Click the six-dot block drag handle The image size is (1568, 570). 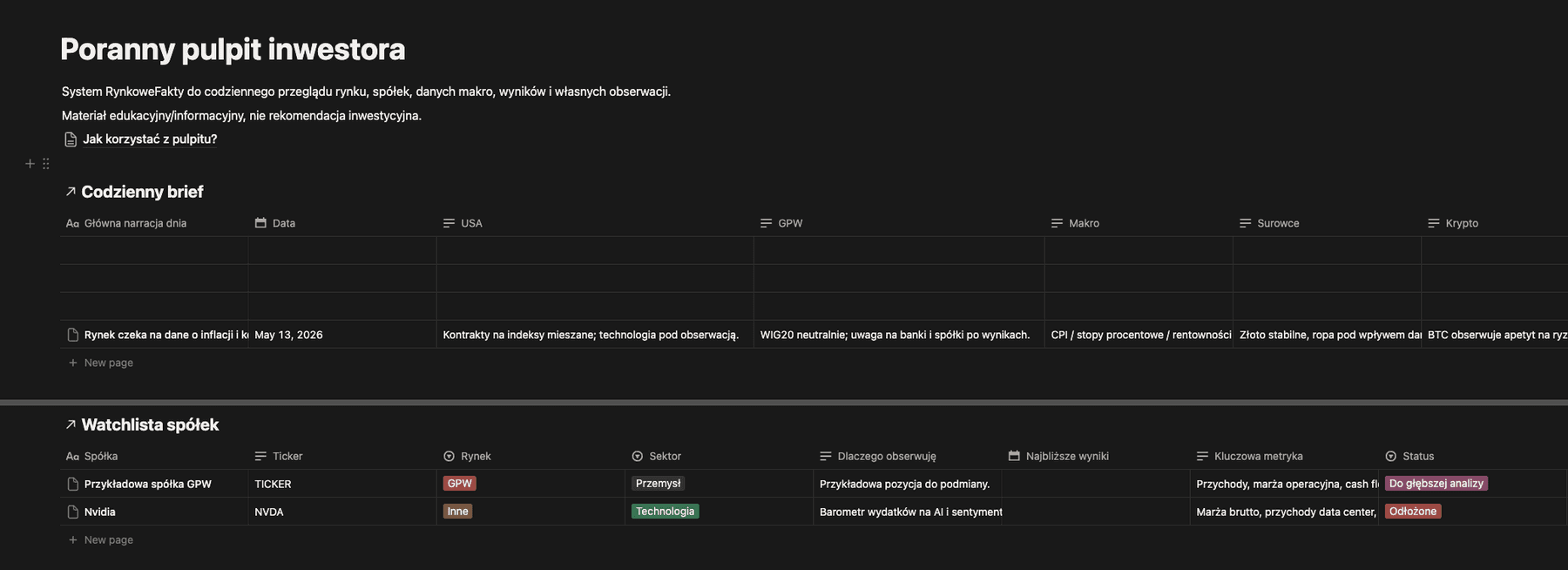(x=46, y=164)
